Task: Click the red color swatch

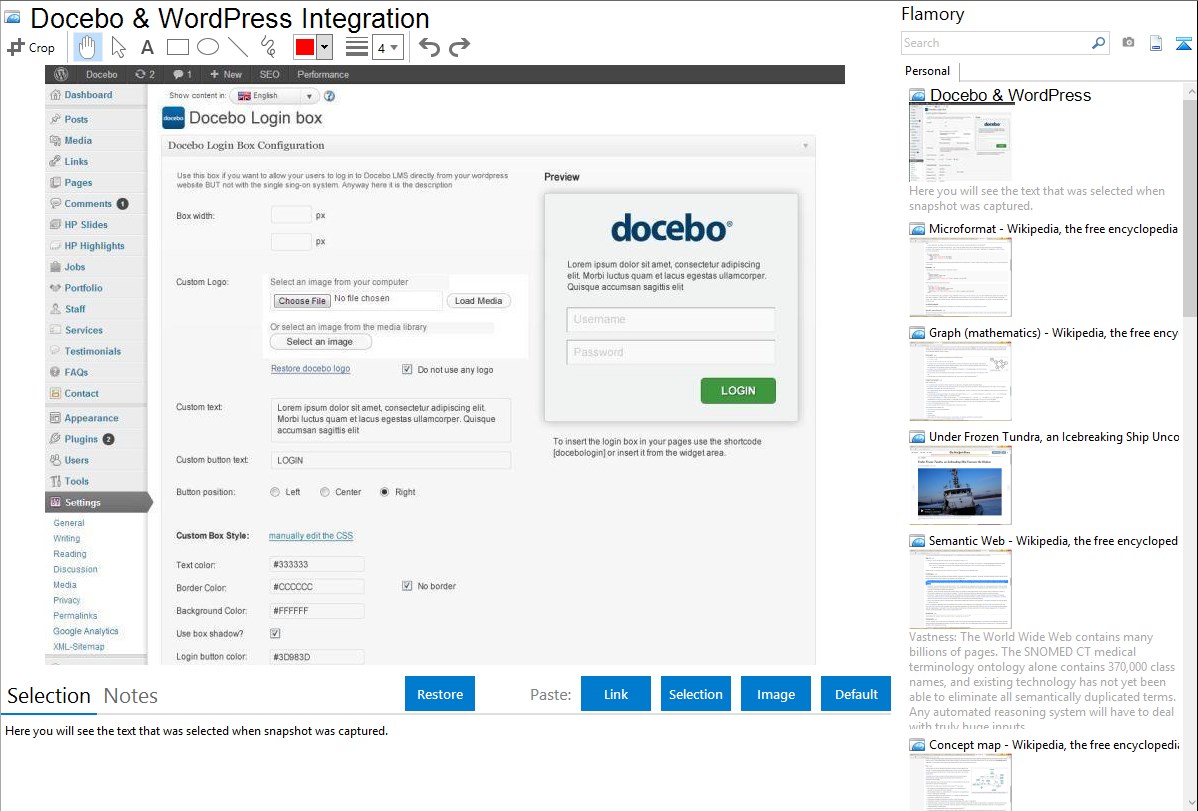Action: click(x=304, y=47)
